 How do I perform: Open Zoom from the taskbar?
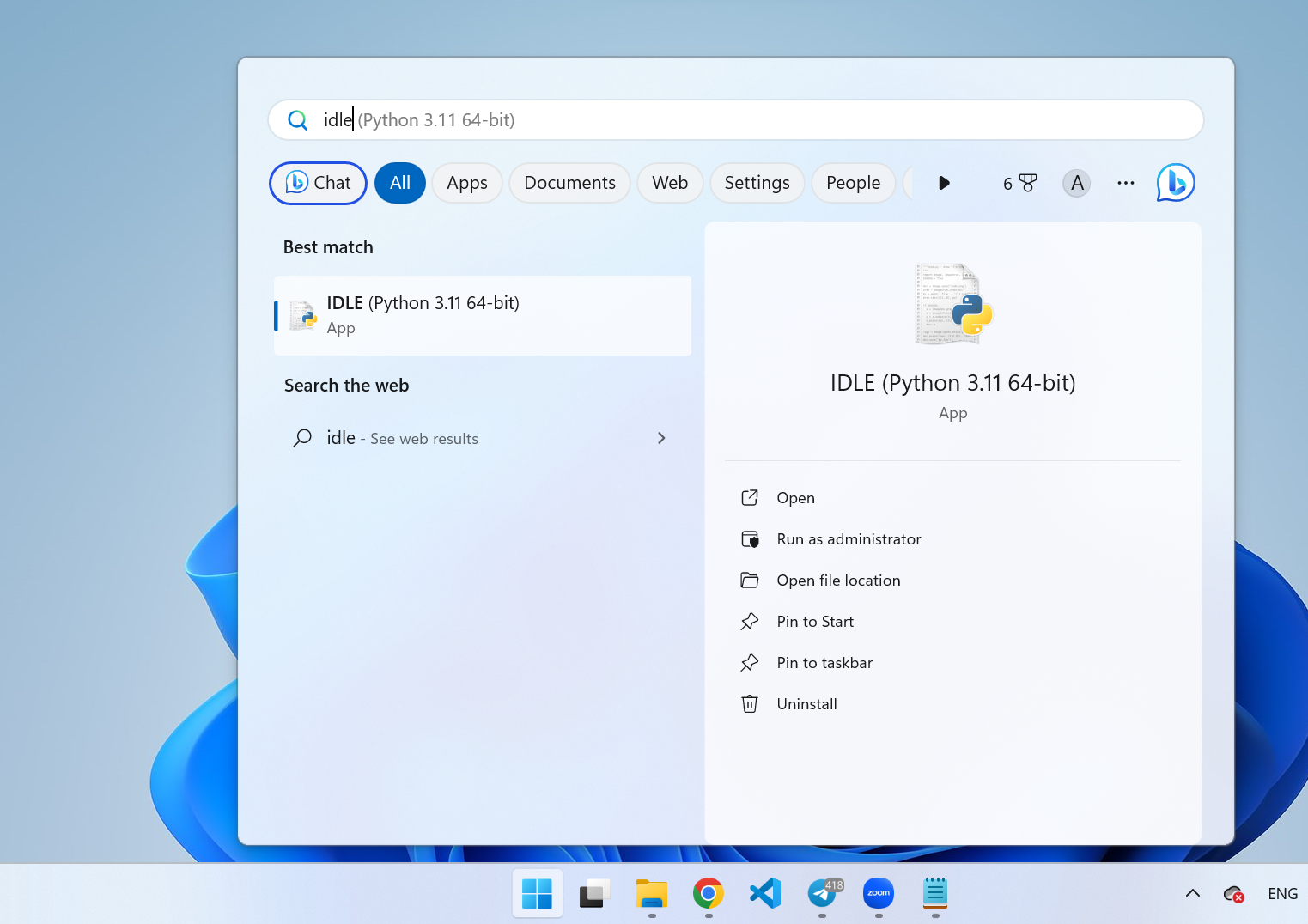[878, 894]
